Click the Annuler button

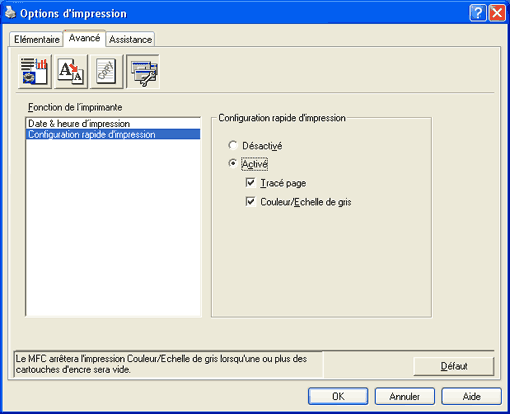[405, 396]
